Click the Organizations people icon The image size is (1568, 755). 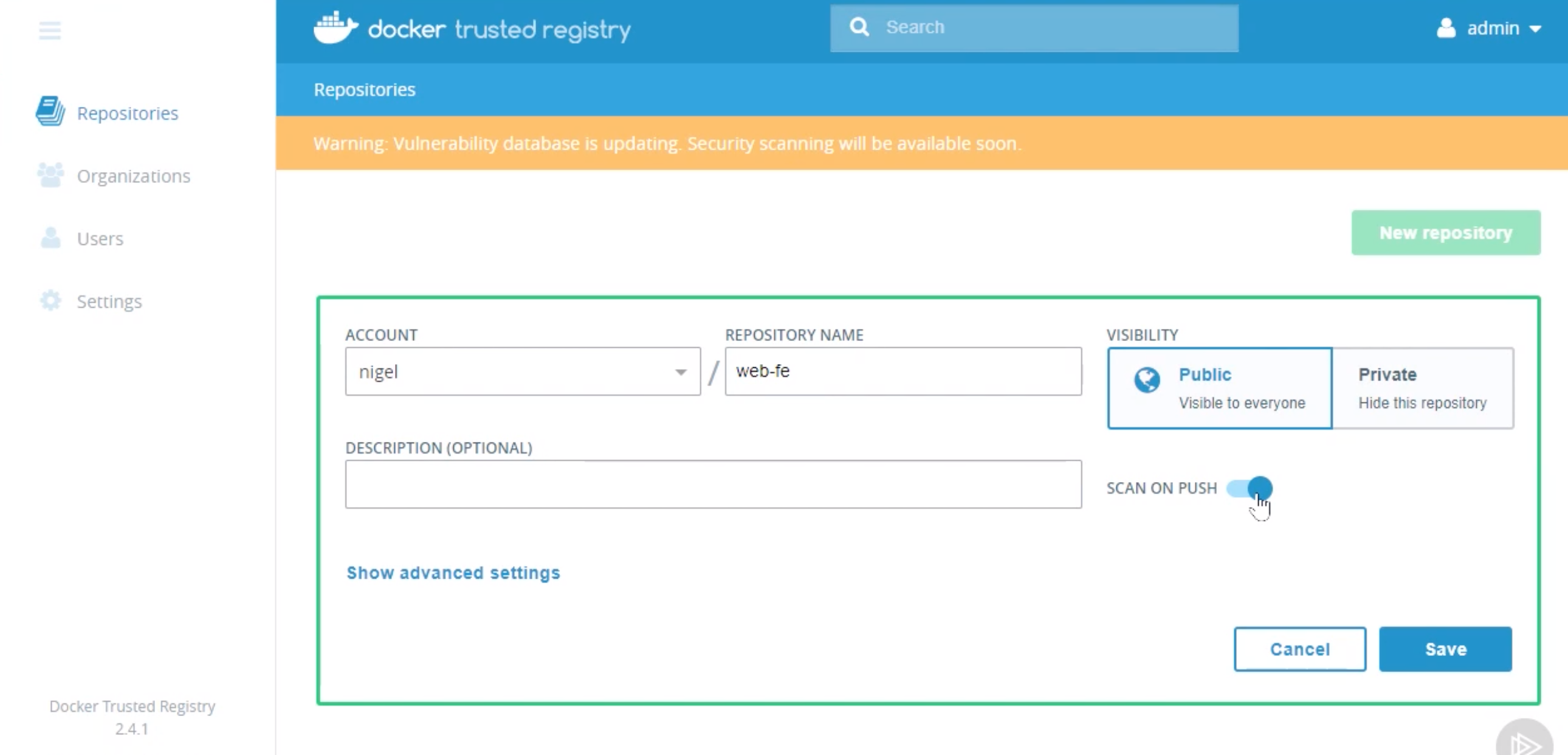coord(50,174)
